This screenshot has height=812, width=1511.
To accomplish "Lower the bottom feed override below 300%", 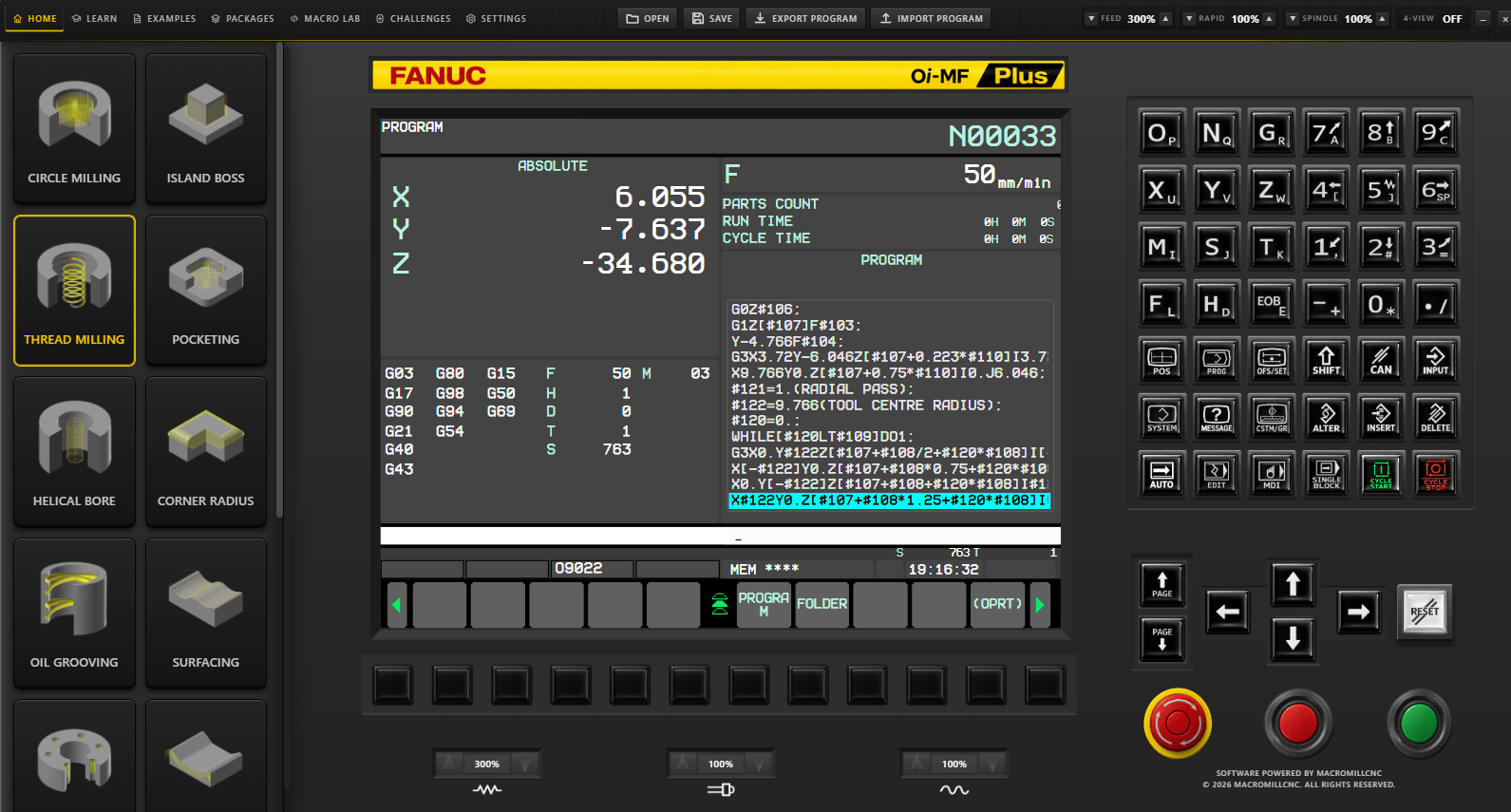I will pyautogui.click(x=524, y=764).
